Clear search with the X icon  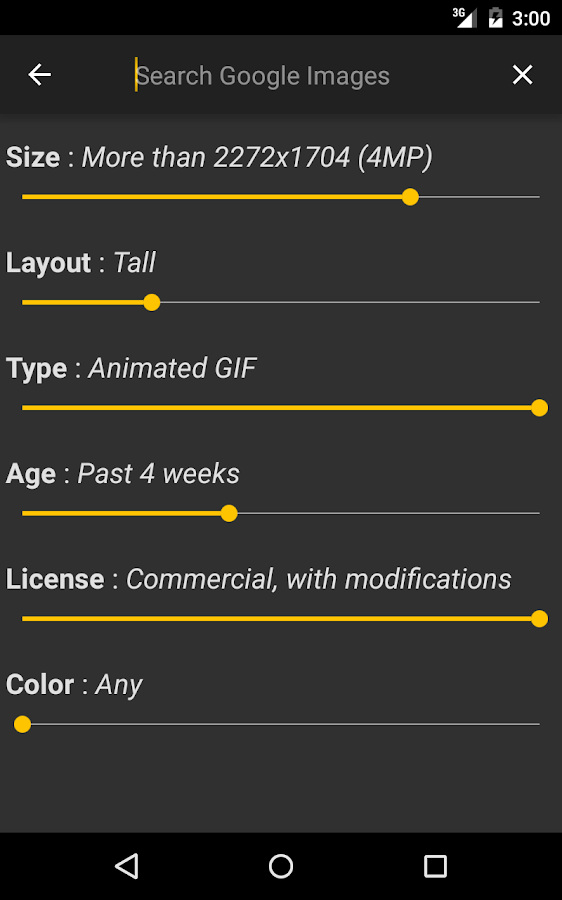(x=522, y=75)
